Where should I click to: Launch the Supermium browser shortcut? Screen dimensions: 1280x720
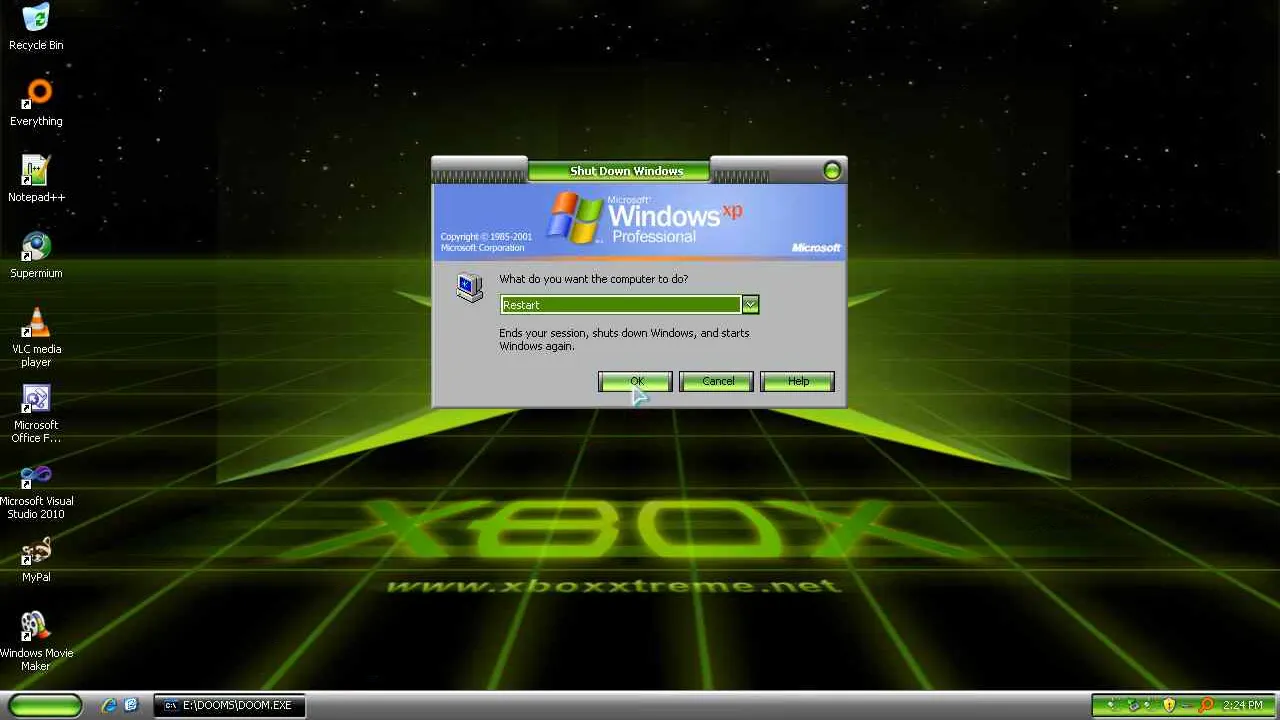36,255
